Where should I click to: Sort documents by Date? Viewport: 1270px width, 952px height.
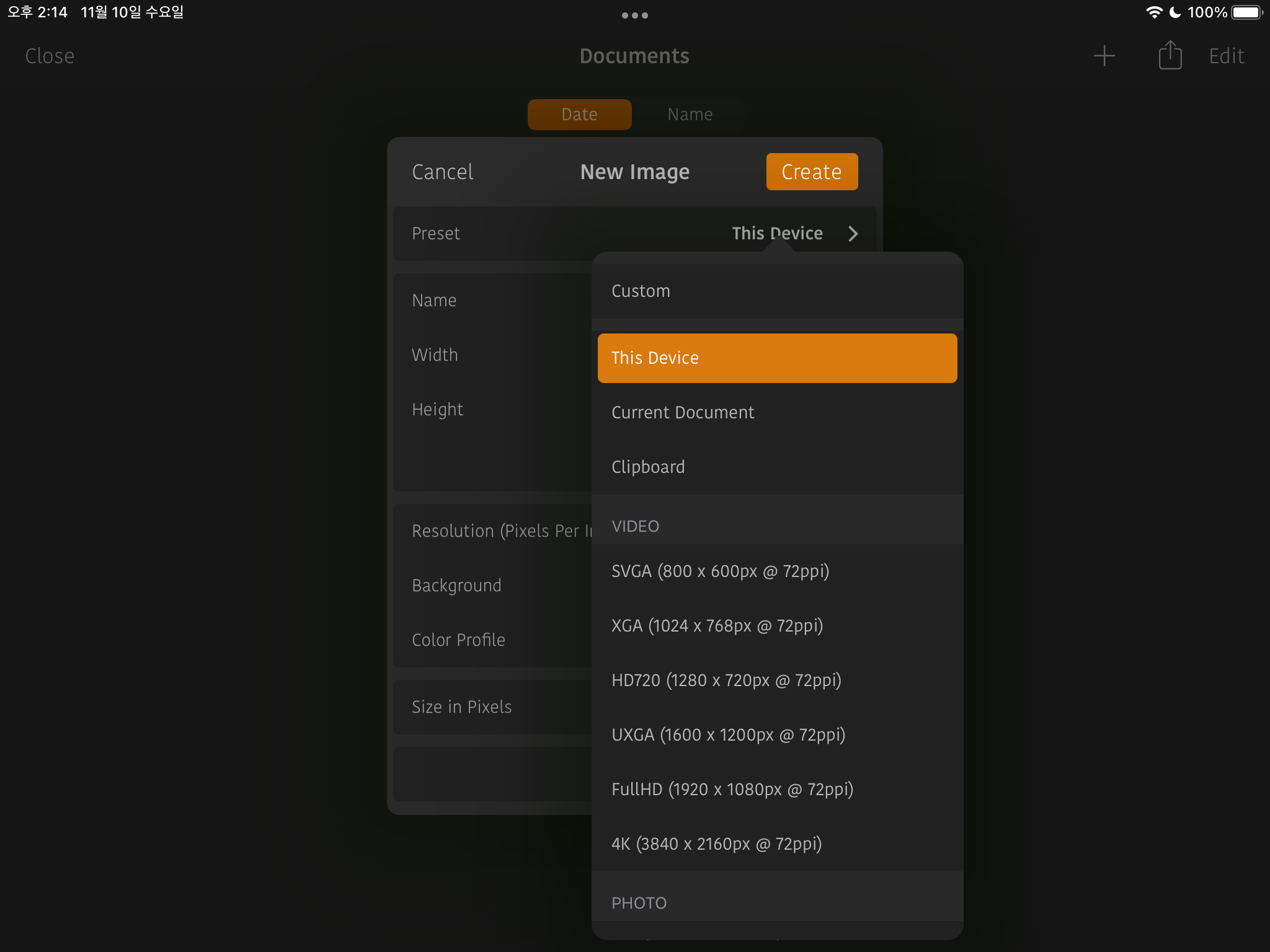coord(579,115)
